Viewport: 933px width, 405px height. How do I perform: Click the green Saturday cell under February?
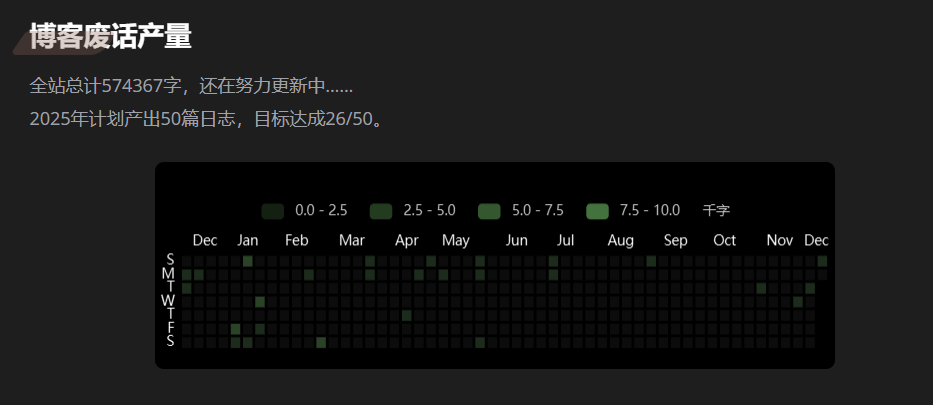[321, 342]
